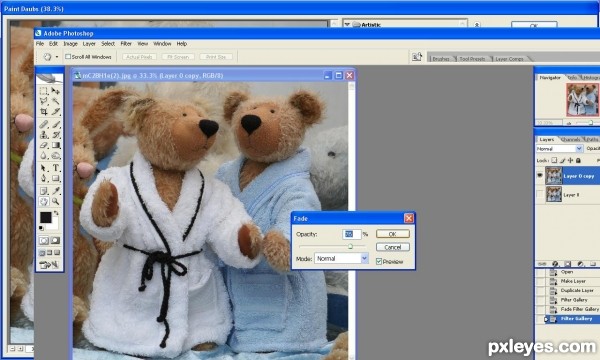Open the Filter menu
Screen dimensions: 600x360
pyautogui.click(x=126, y=44)
